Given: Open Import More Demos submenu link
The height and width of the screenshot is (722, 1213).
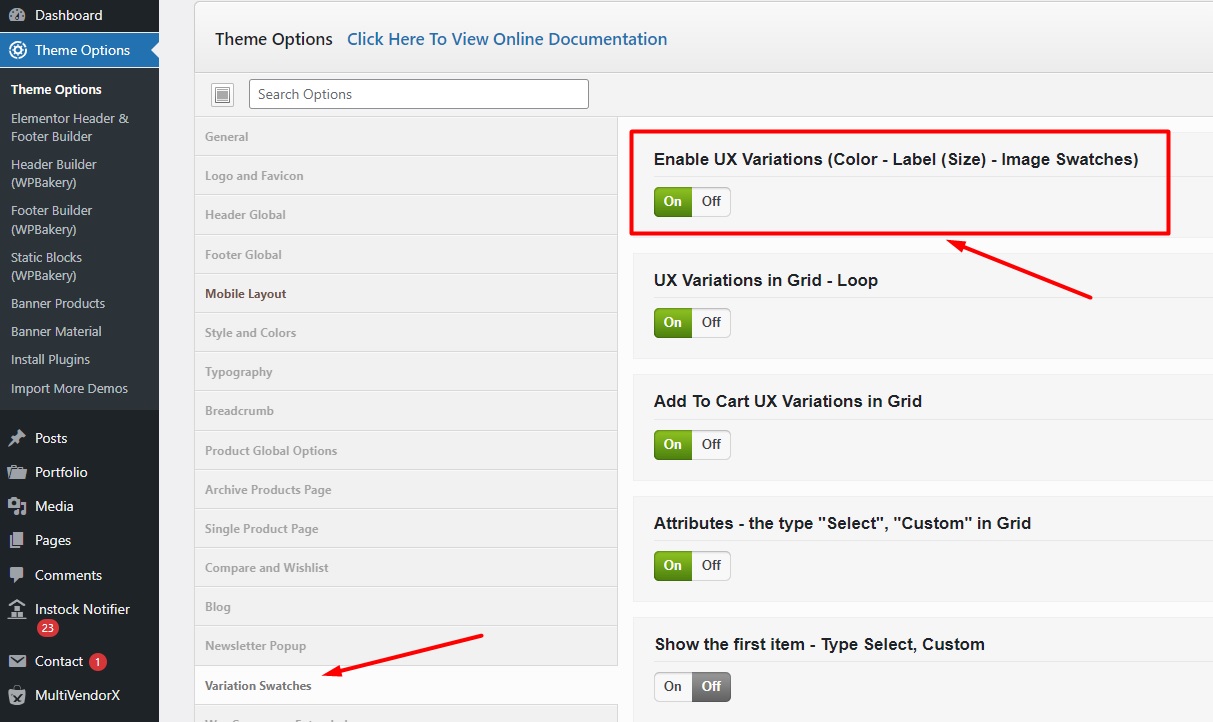Looking at the screenshot, I should [x=69, y=388].
